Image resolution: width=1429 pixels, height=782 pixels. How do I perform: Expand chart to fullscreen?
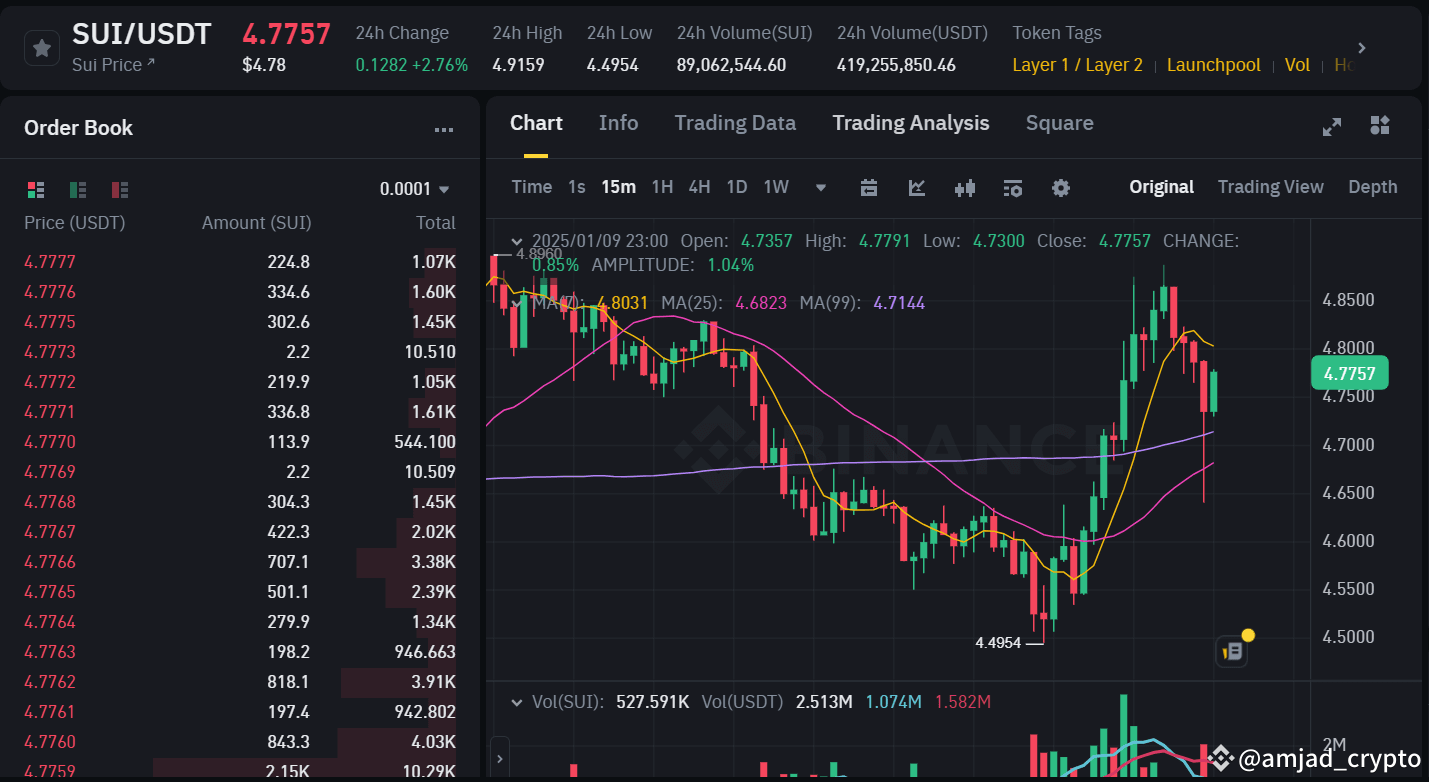[x=1332, y=126]
